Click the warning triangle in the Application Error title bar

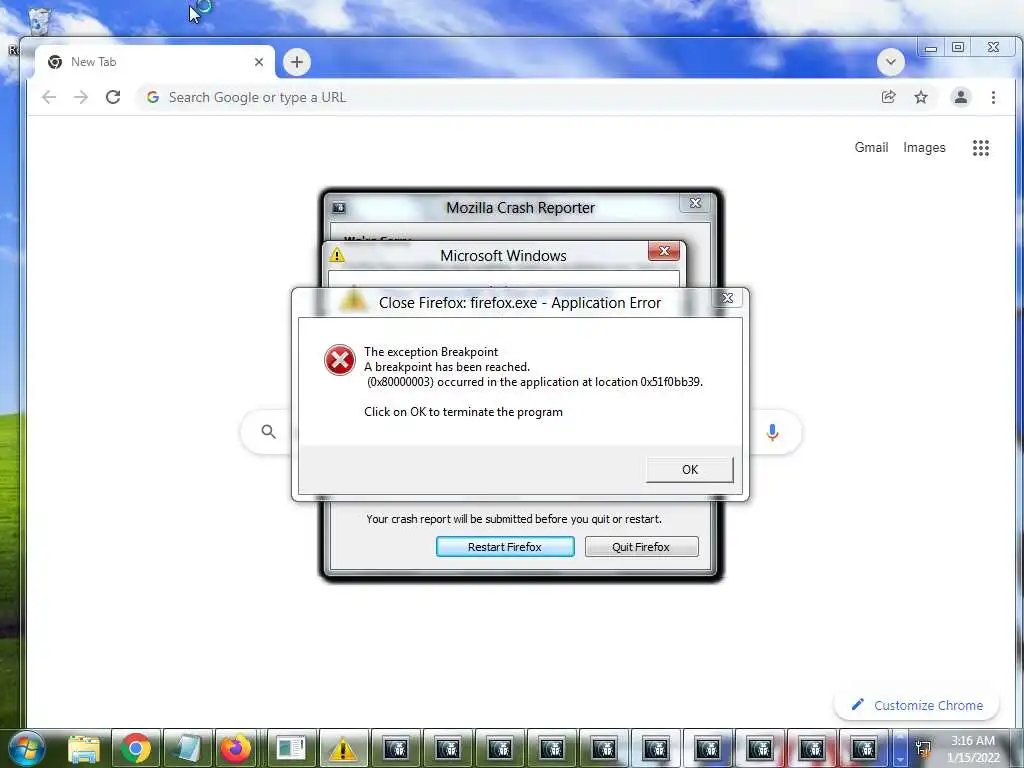pos(353,301)
